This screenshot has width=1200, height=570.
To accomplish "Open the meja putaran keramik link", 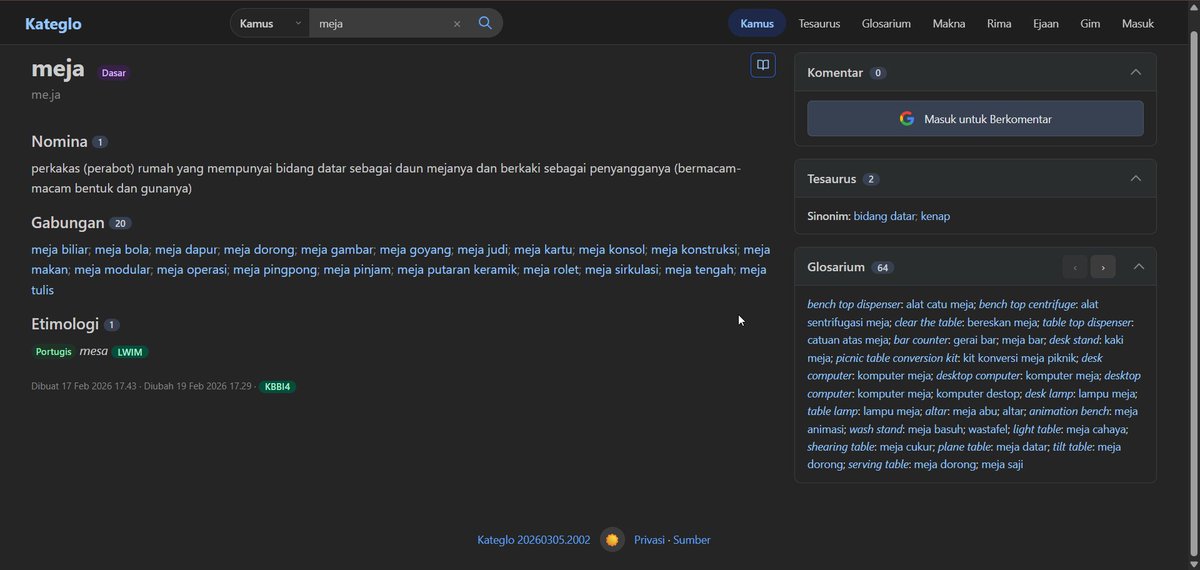I will coord(457,269).
